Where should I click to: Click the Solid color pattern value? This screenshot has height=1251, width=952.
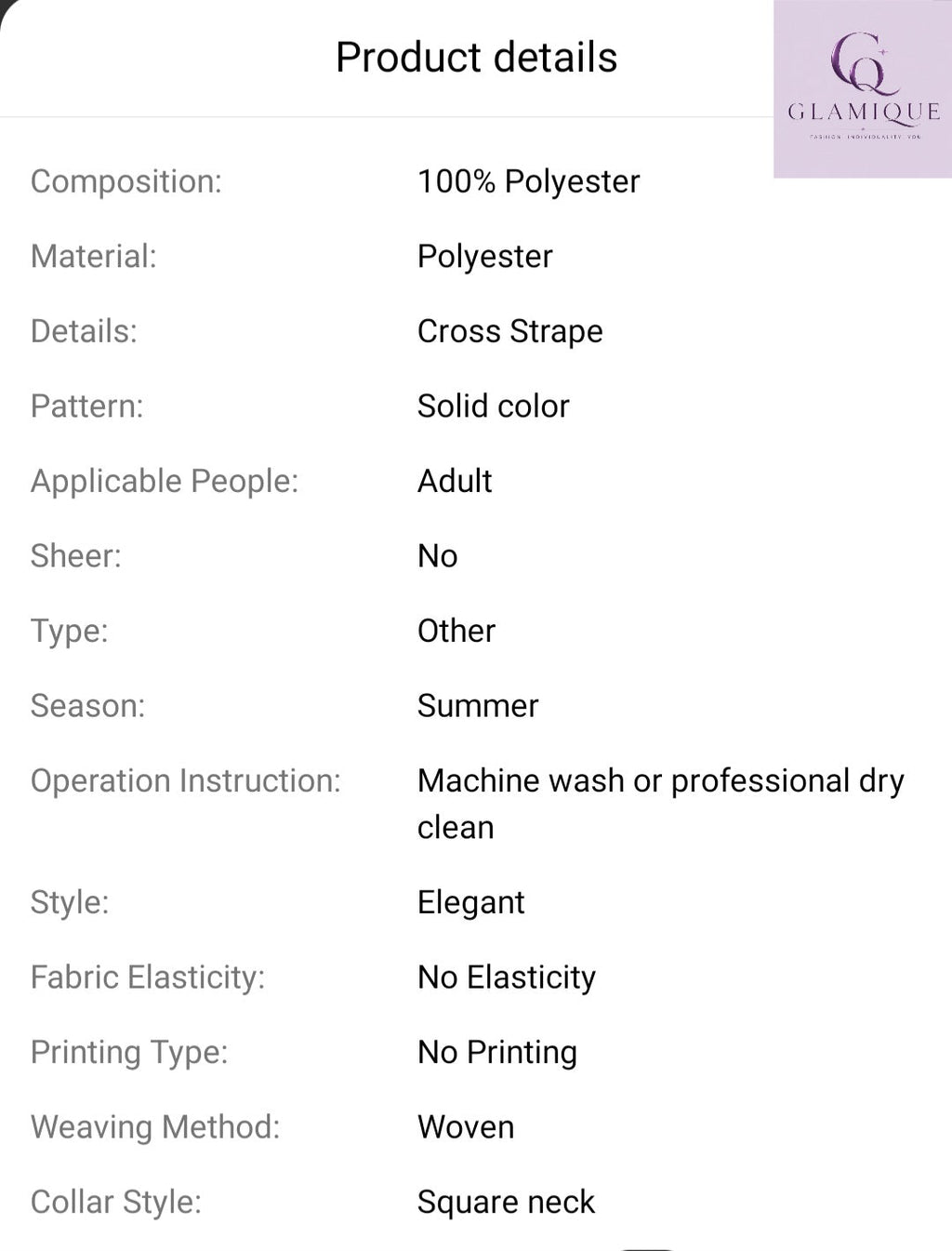coord(493,406)
